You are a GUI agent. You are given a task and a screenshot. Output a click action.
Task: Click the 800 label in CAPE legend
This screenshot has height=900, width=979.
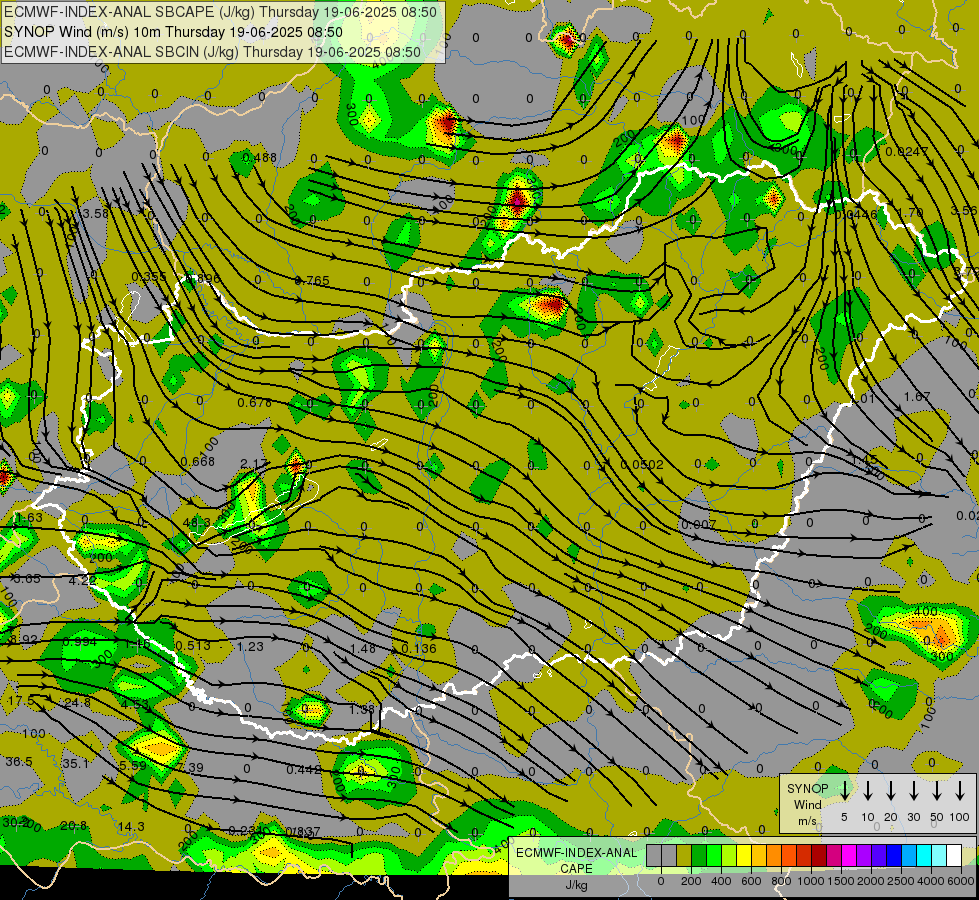[781, 881]
